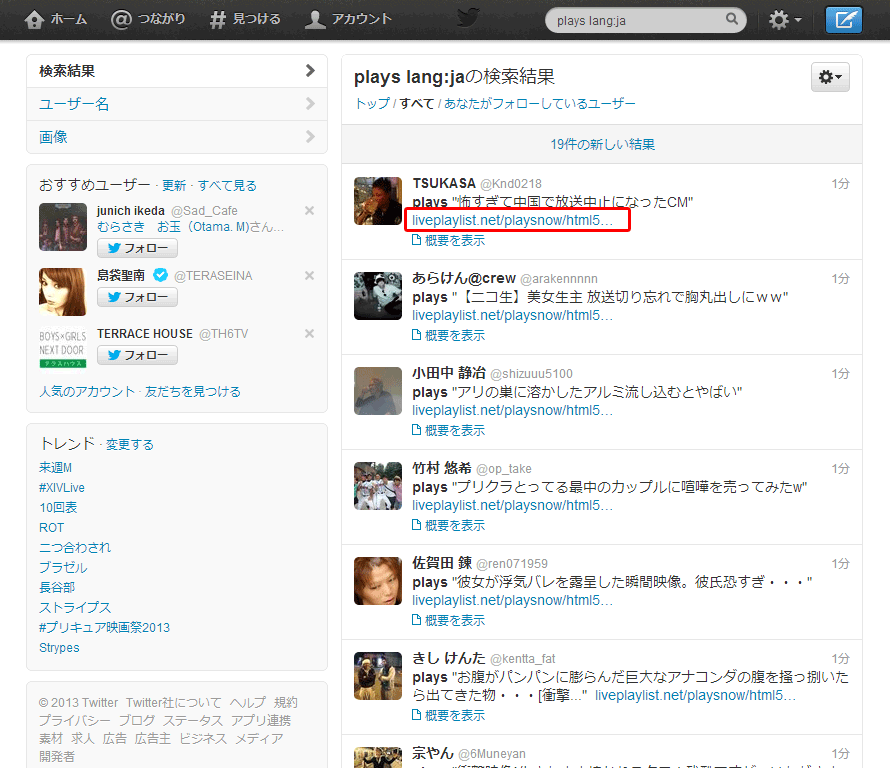890x768 pixels.
Task: Follow TERRACE HOUSE
Action: [x=137, y=355]
